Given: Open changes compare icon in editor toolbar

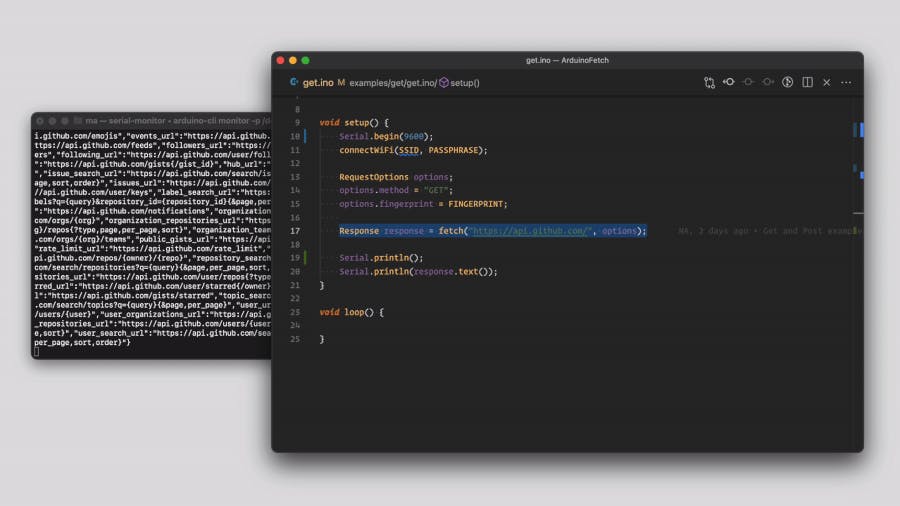Looking at the screenshot, I should pyautogui.click(x=709, y=83).
